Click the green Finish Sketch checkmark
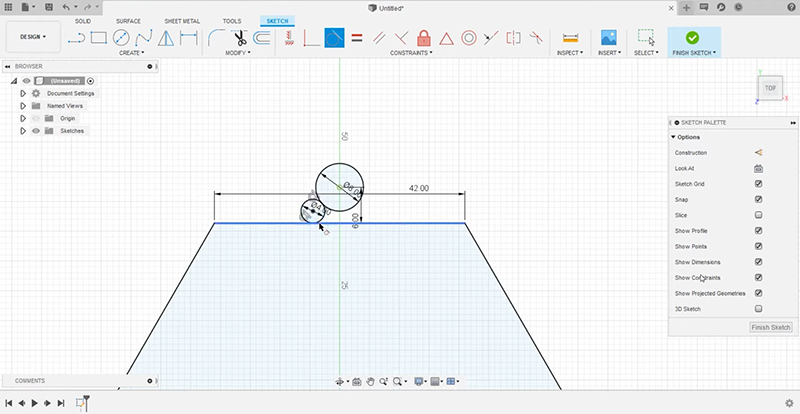This screenshot has height=414, width=800. 692,37
